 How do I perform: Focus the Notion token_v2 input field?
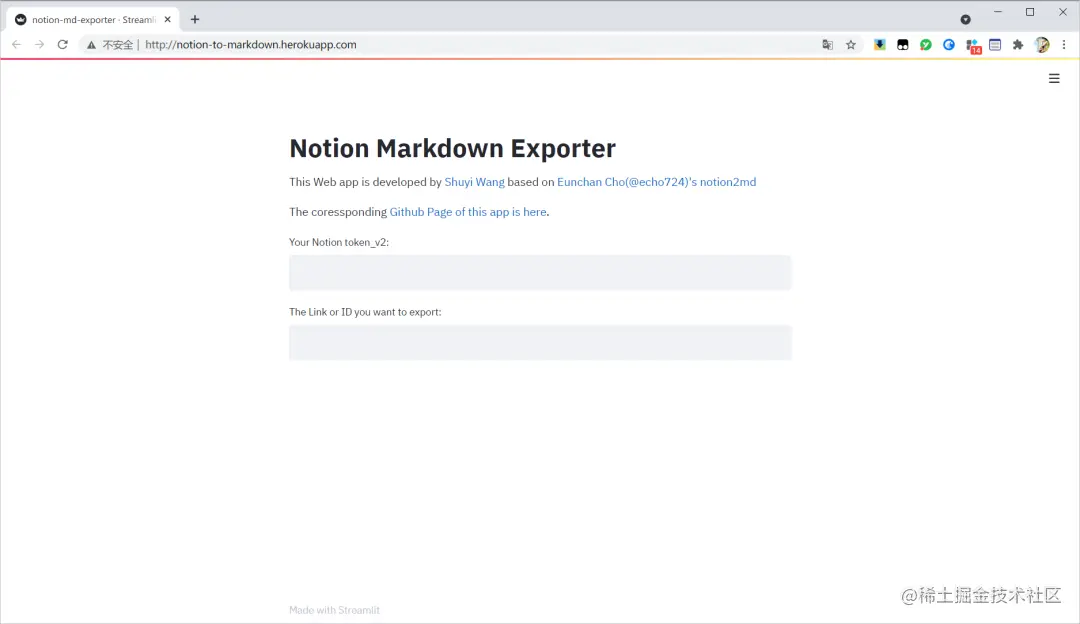tap(540, 273)
